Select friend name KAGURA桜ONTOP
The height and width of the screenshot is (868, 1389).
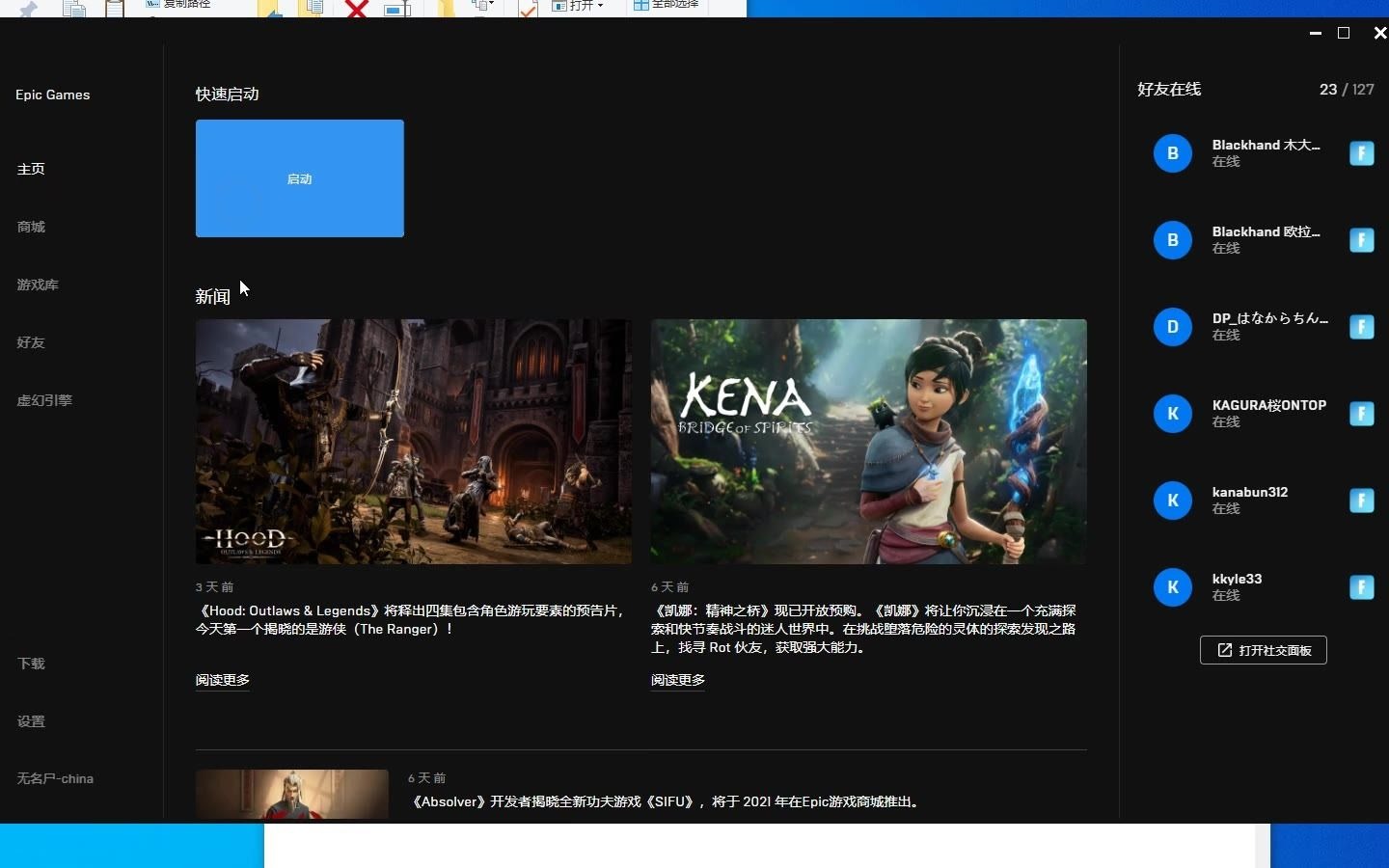1269,405
